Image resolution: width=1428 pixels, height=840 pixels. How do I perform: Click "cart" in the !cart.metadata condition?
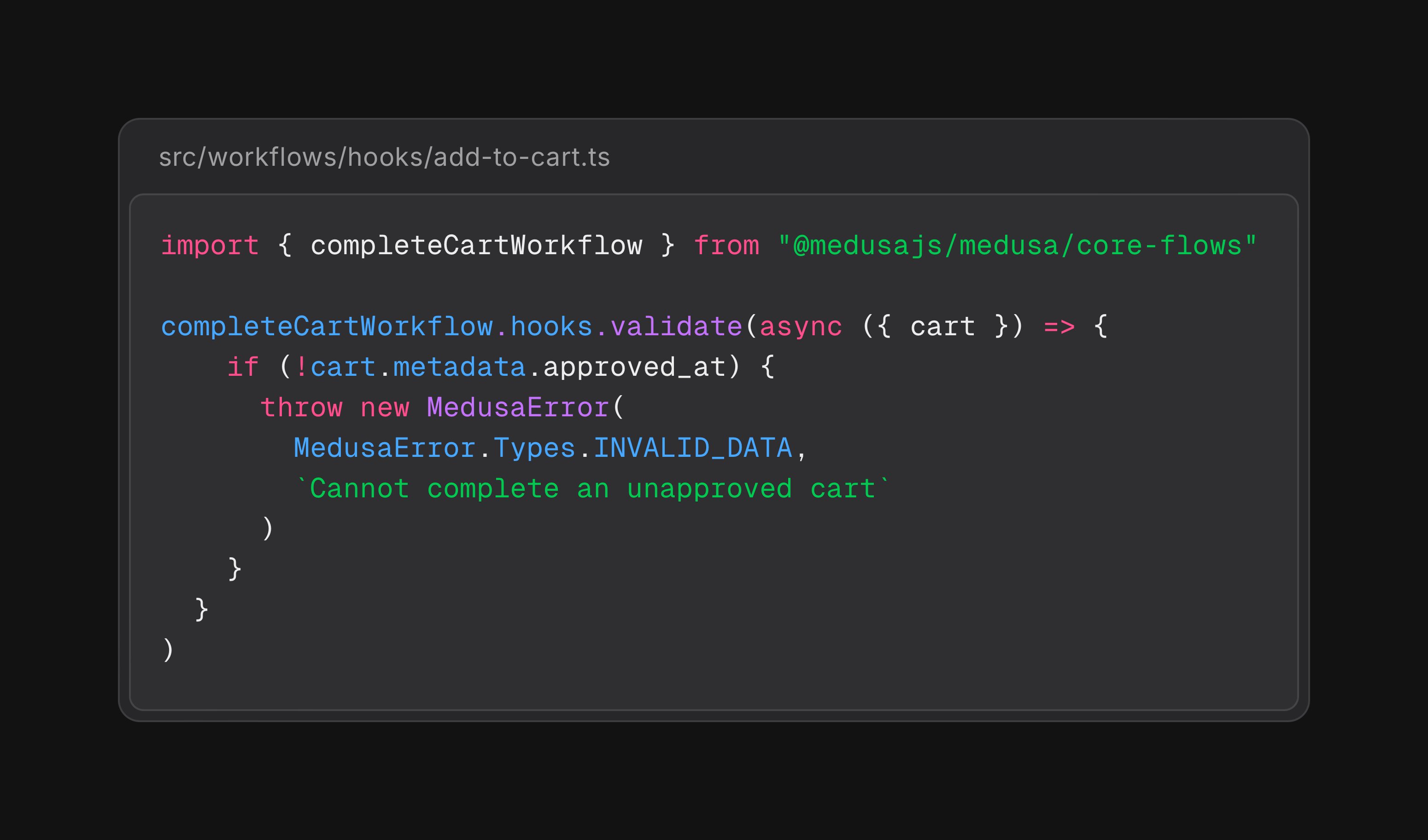click(343, 367)
